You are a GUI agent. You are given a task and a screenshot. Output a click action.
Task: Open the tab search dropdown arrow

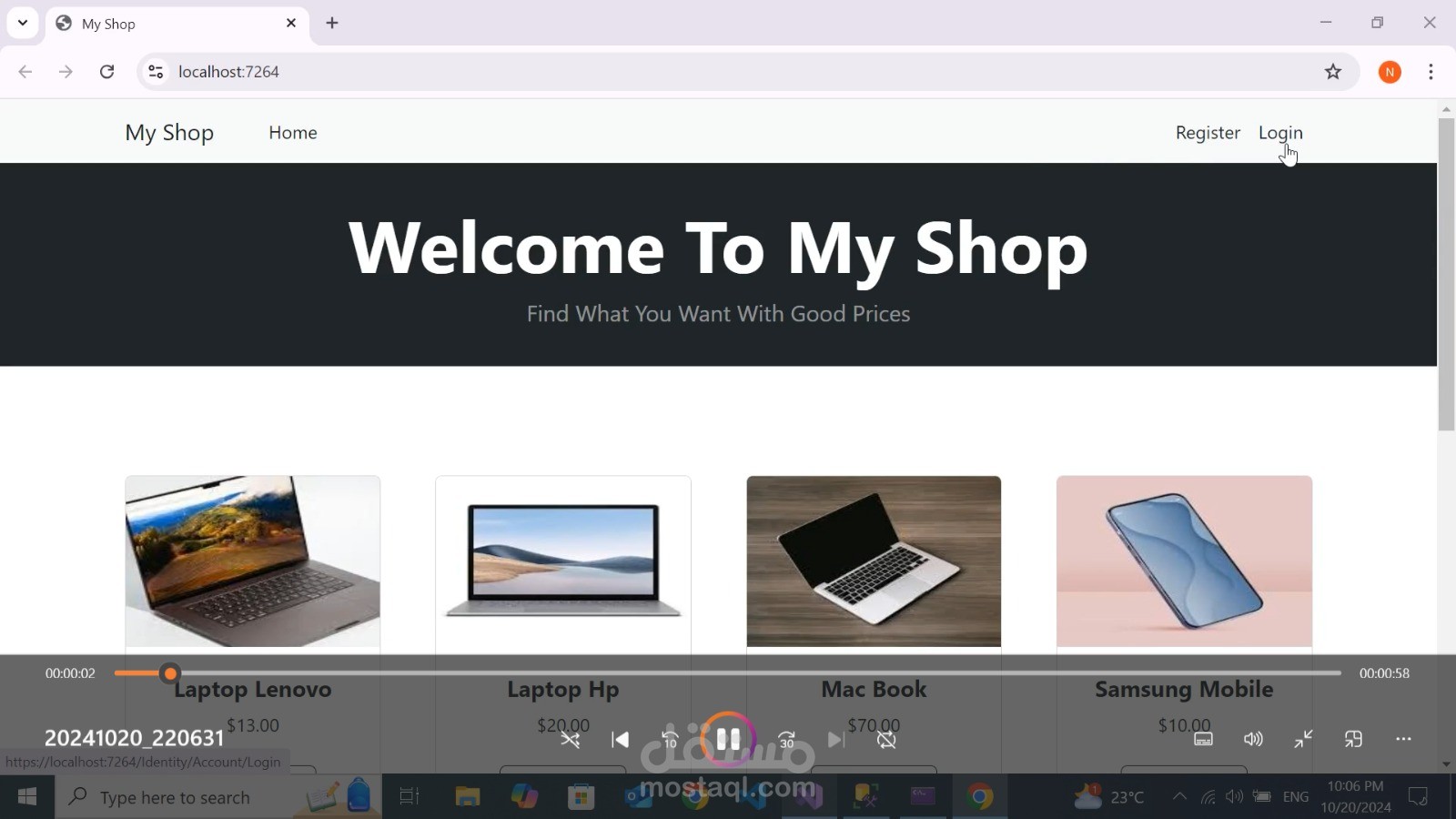tap(23, 23)
